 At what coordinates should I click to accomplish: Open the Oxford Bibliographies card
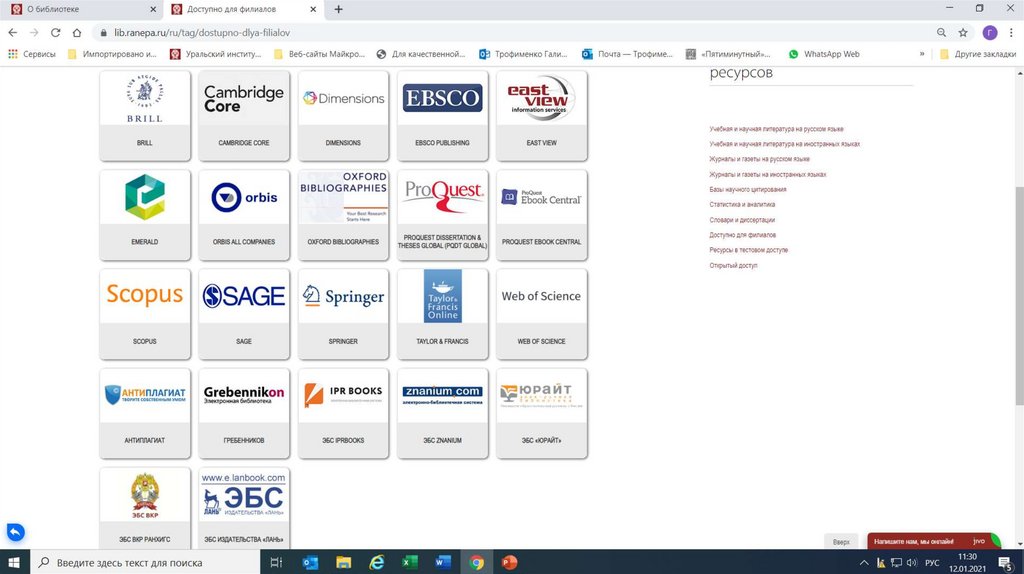pos(343,215)
